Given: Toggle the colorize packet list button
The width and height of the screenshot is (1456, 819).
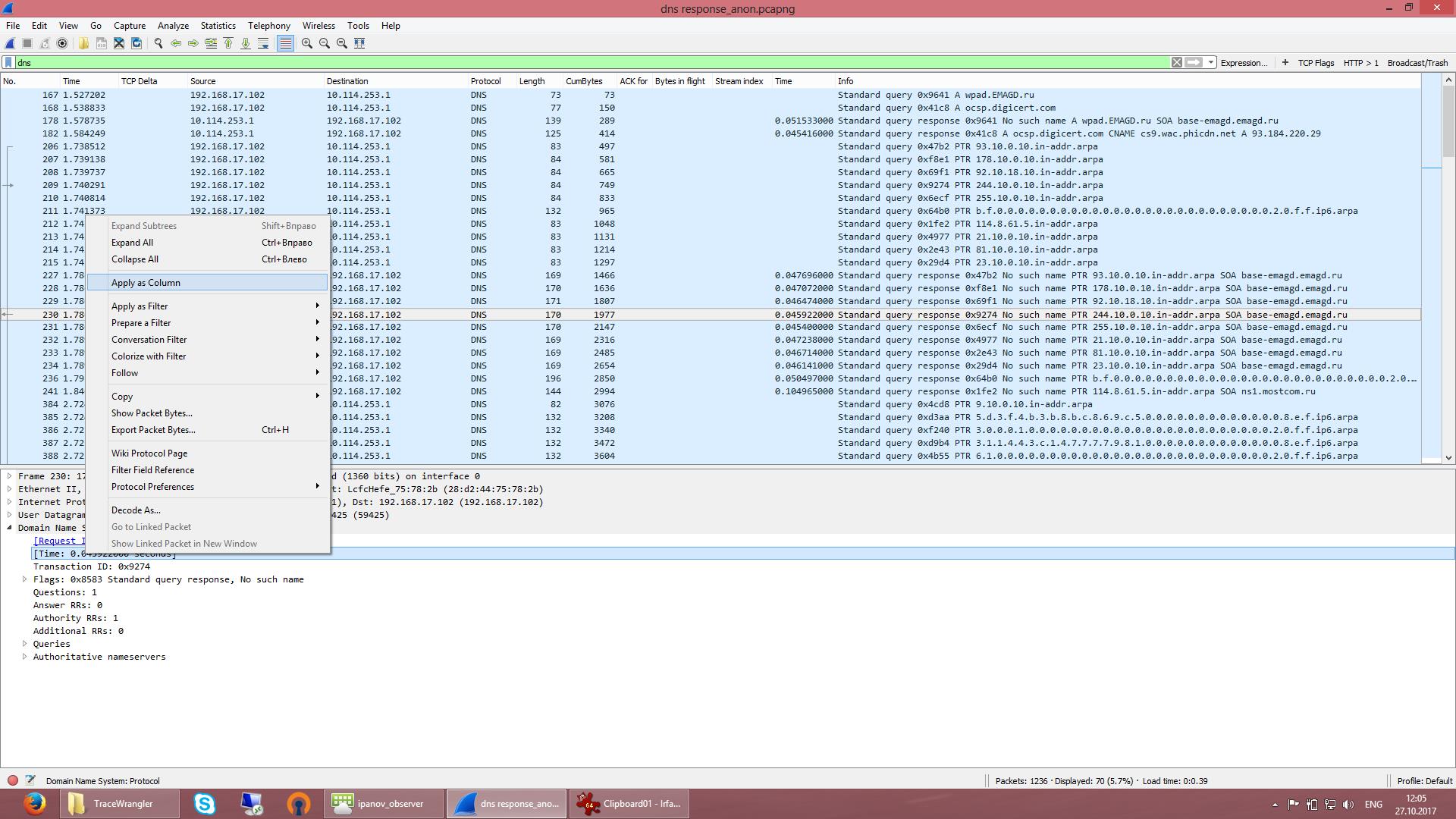Looking at the screenshot, I should pyautogui.click(x=285, y=43).
